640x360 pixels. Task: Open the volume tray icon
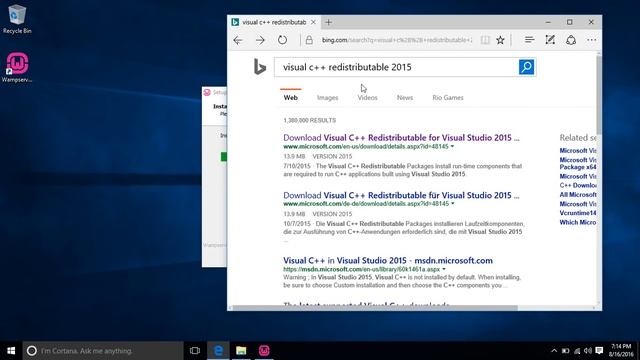[588, 351]
